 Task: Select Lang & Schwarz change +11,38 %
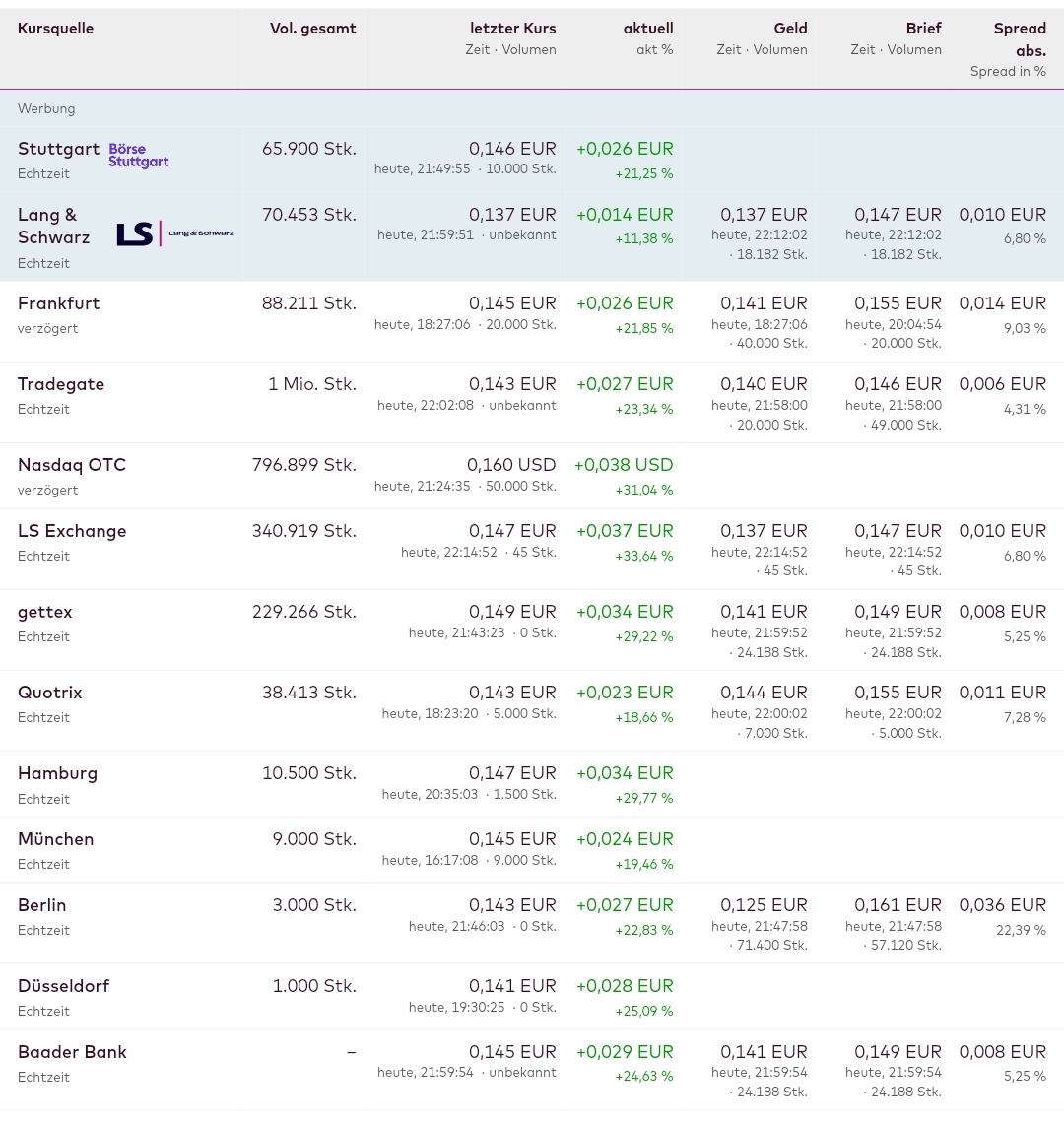[x=643, y=239]
